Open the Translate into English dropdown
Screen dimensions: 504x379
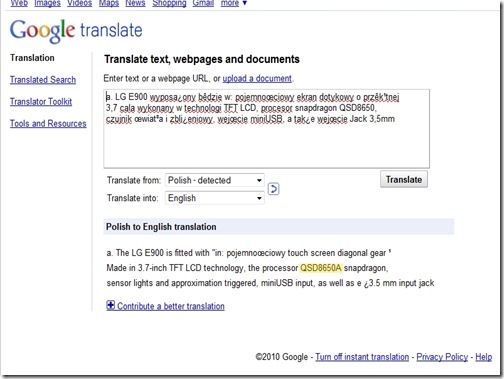(x=215, y=198)
